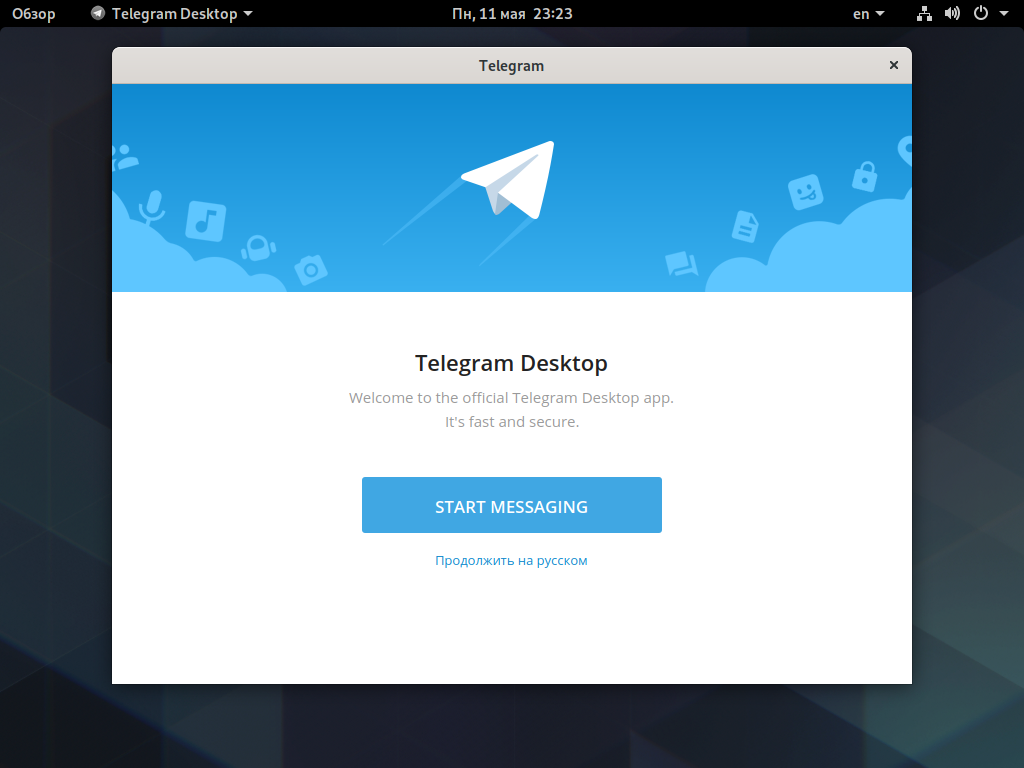This screenshot has height=768, width=1024.
Task: Click the power icon in top bar
Action: 981,13
